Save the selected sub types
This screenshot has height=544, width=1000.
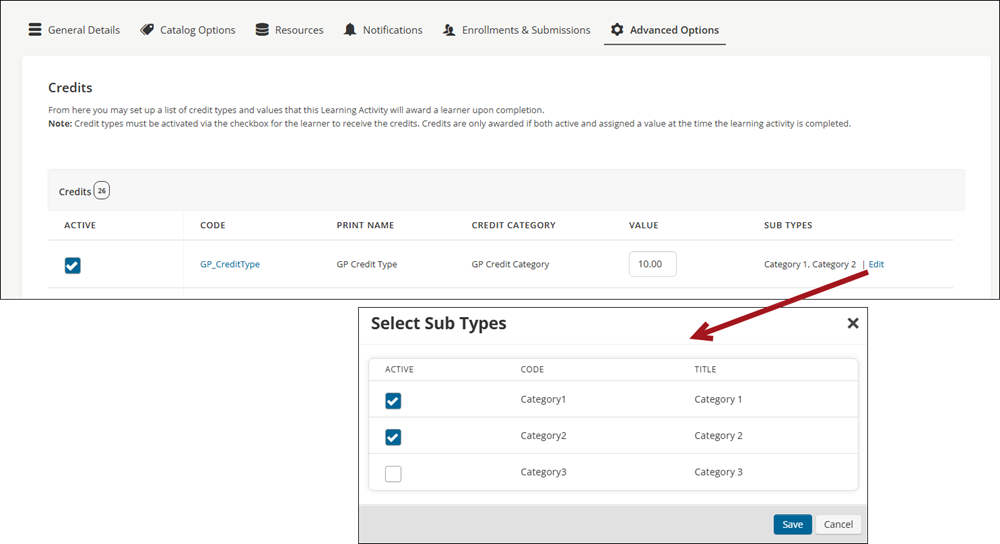coord(793,524)
